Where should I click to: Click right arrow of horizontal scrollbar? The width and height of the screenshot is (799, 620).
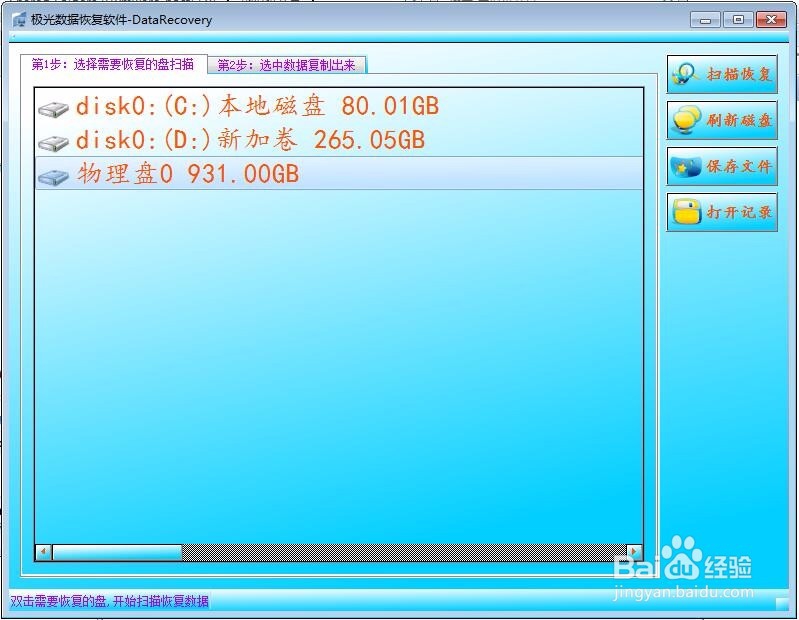point(634,552)
